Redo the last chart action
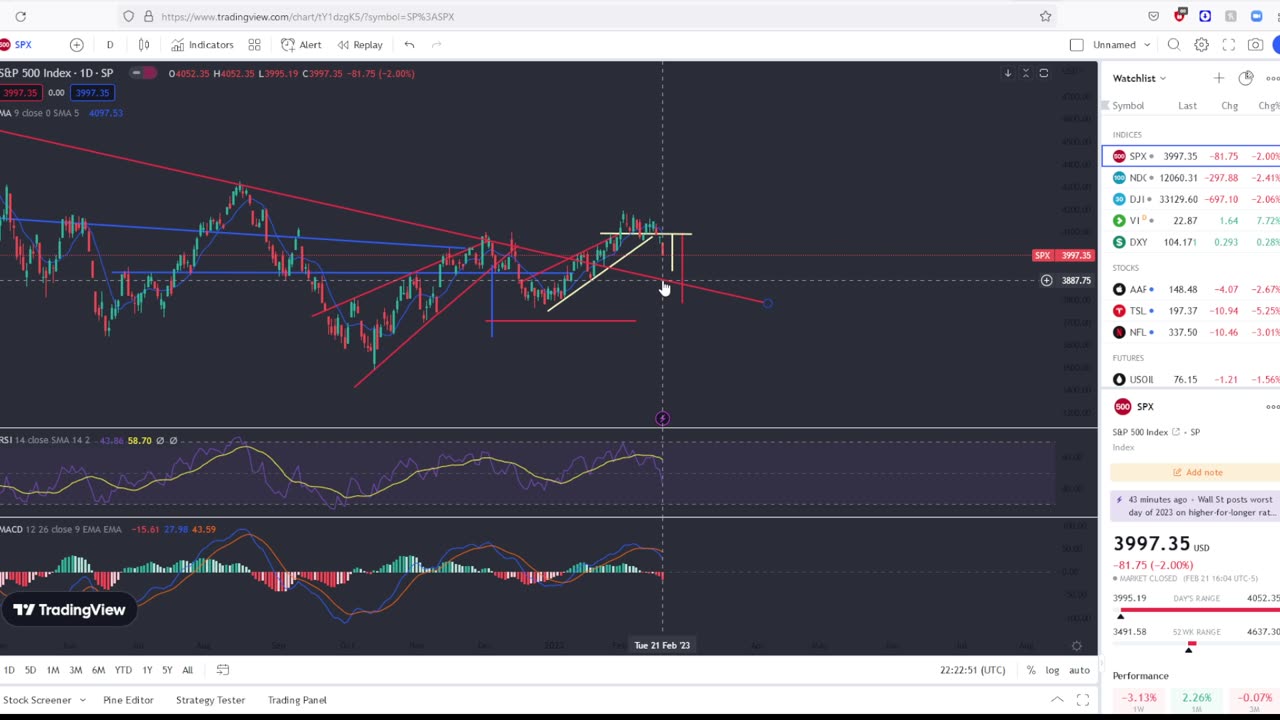1280x720 pixels. pyautogui.click(x=436, y=45)
